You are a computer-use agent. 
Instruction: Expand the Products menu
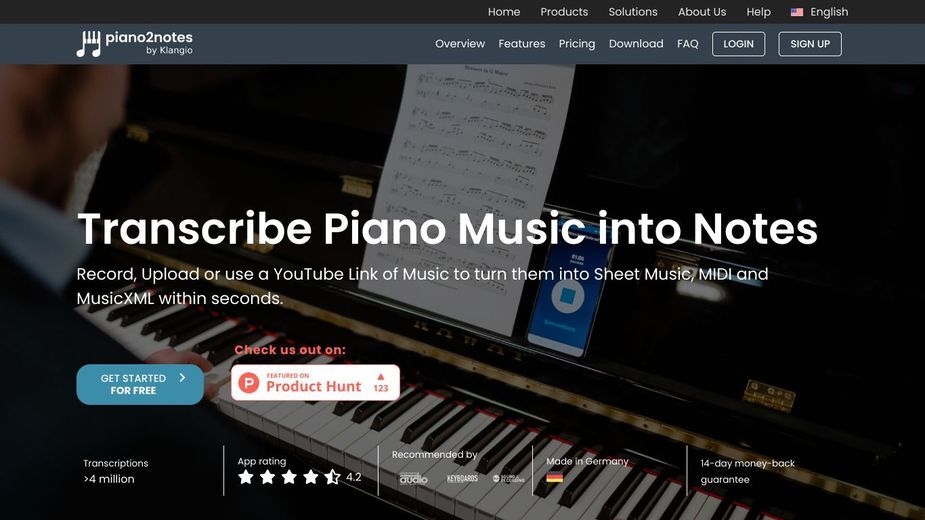tap(564, 12)
